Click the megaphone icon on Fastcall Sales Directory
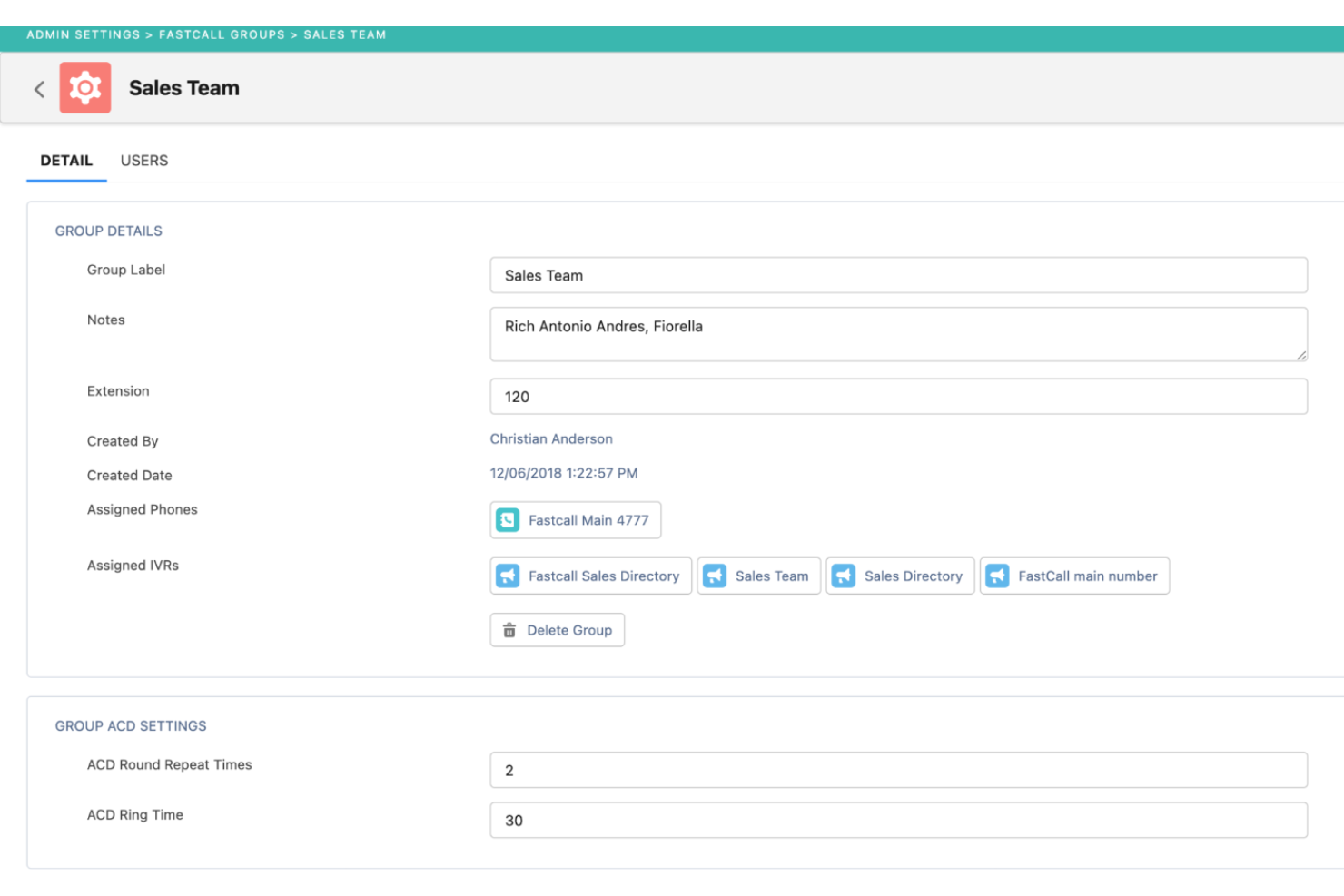Image resolution: width=1344 pixels, height=896 pixels. pos(508,576)
